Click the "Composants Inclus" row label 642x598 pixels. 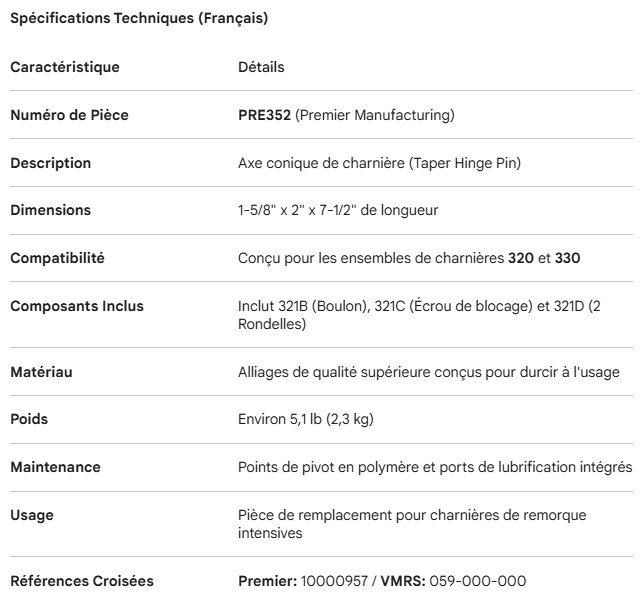[x=77, y=306]
